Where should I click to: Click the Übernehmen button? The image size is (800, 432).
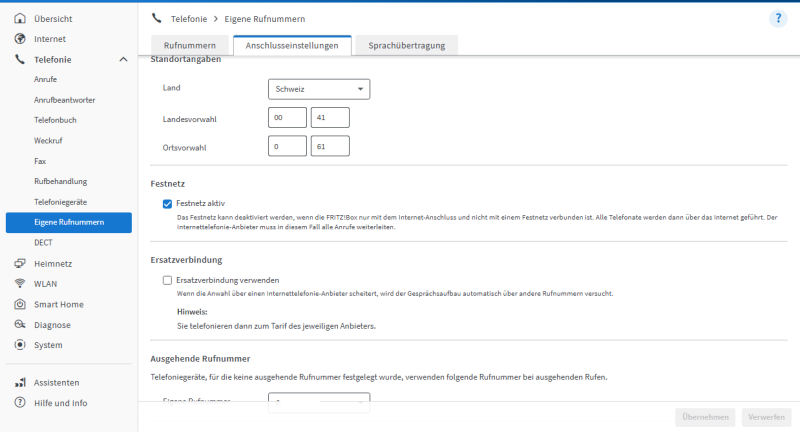coord(705,417)
